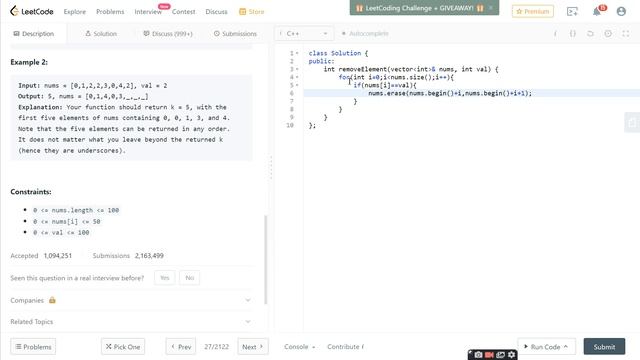Click the LeetCode logo
Image resolution: width=640 pixels, height=360 pixels.
[x=31, y=11]
